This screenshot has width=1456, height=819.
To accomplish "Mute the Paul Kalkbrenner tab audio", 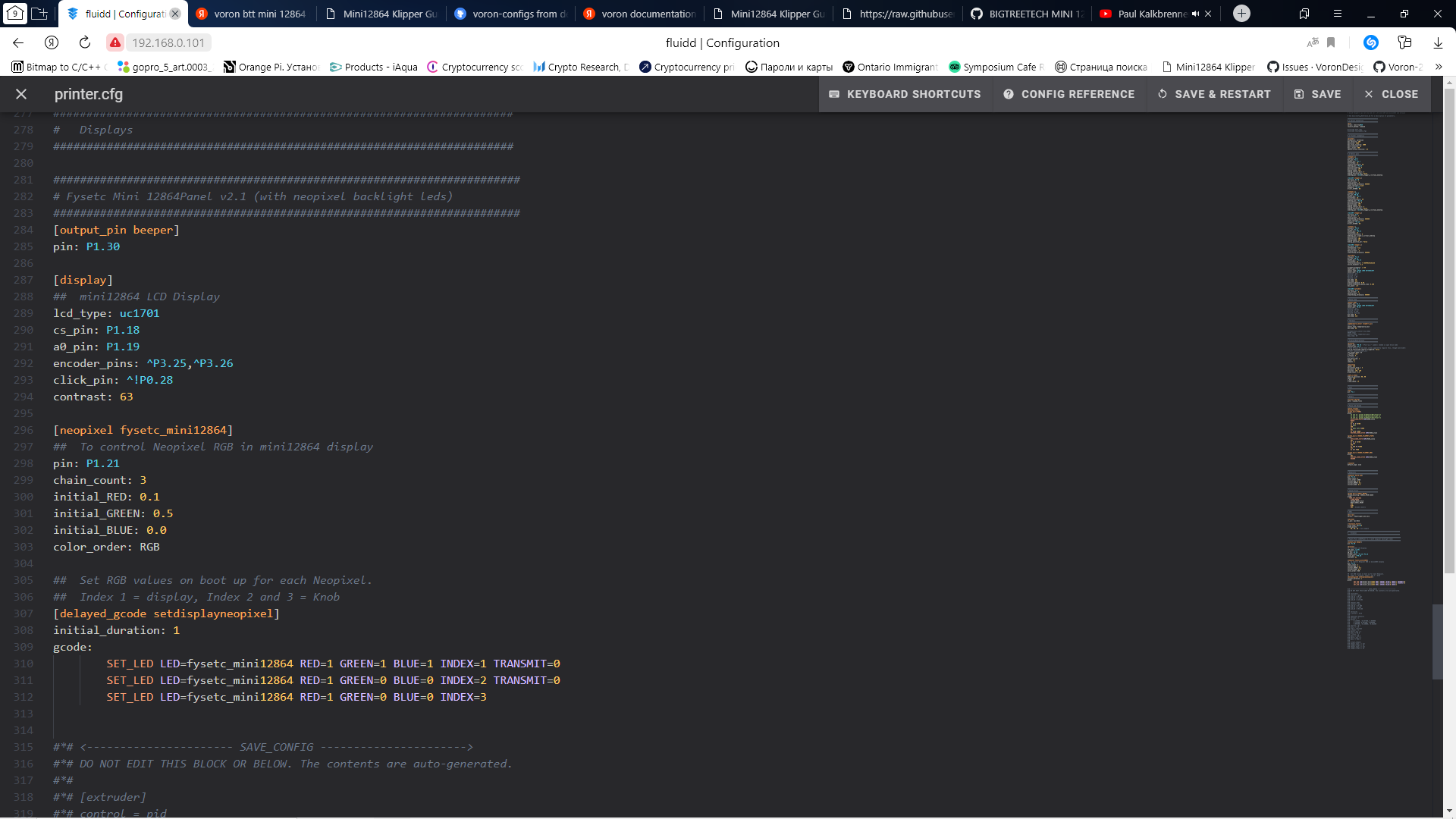I will click(1195, 14).
